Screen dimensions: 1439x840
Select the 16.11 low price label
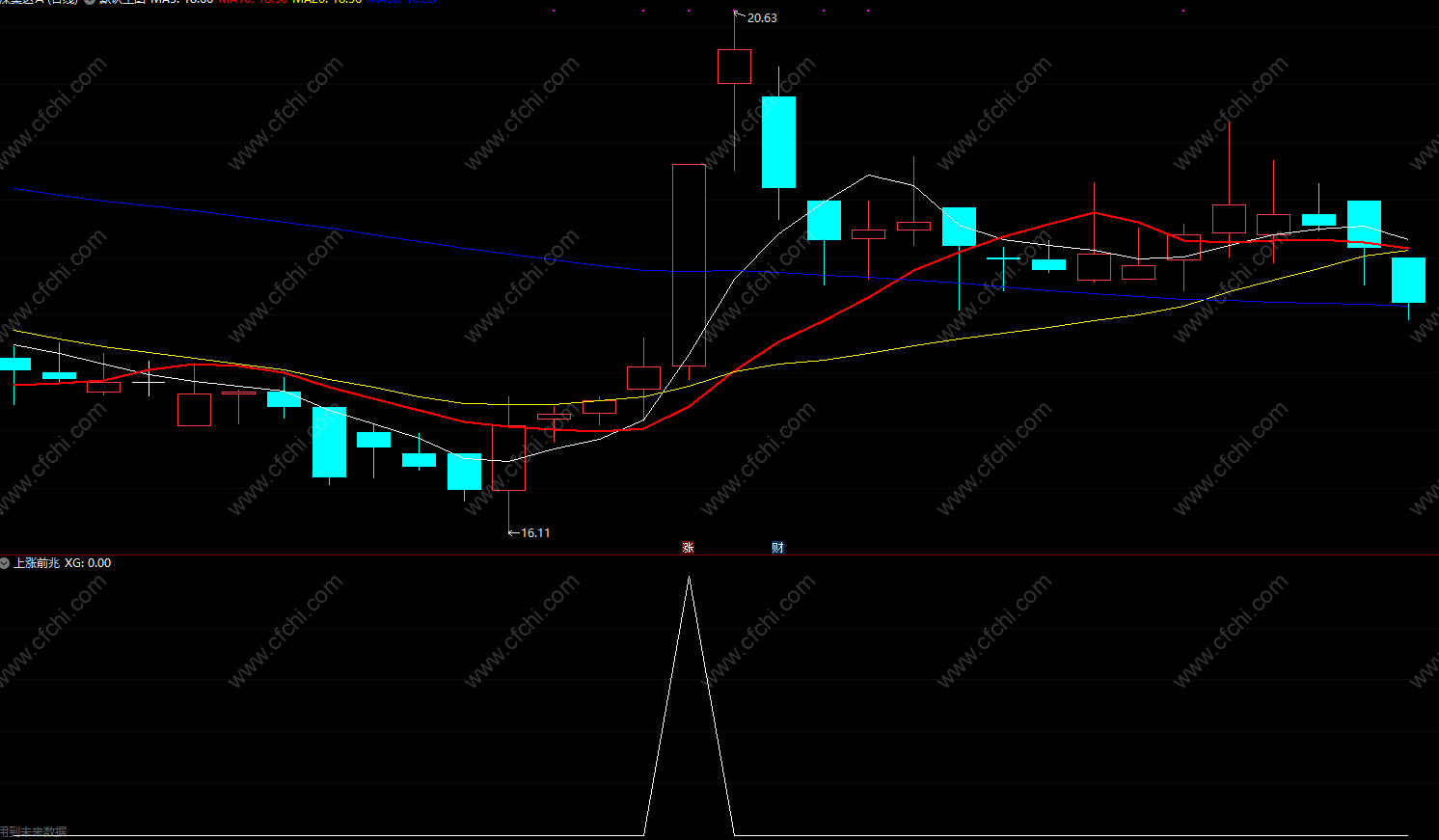coord(535,533)
